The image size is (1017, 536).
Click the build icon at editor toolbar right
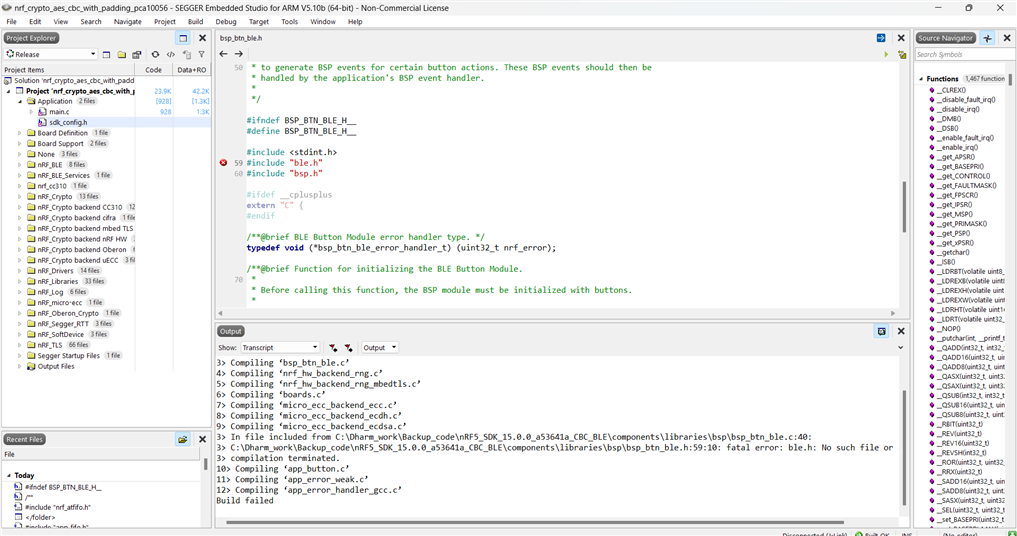tap(902, 55)
